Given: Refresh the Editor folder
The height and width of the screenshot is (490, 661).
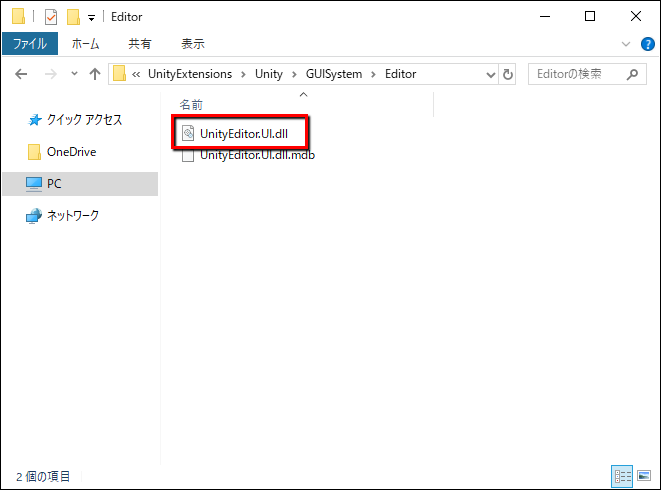Looking at the screenshot, I should (508, 75).
